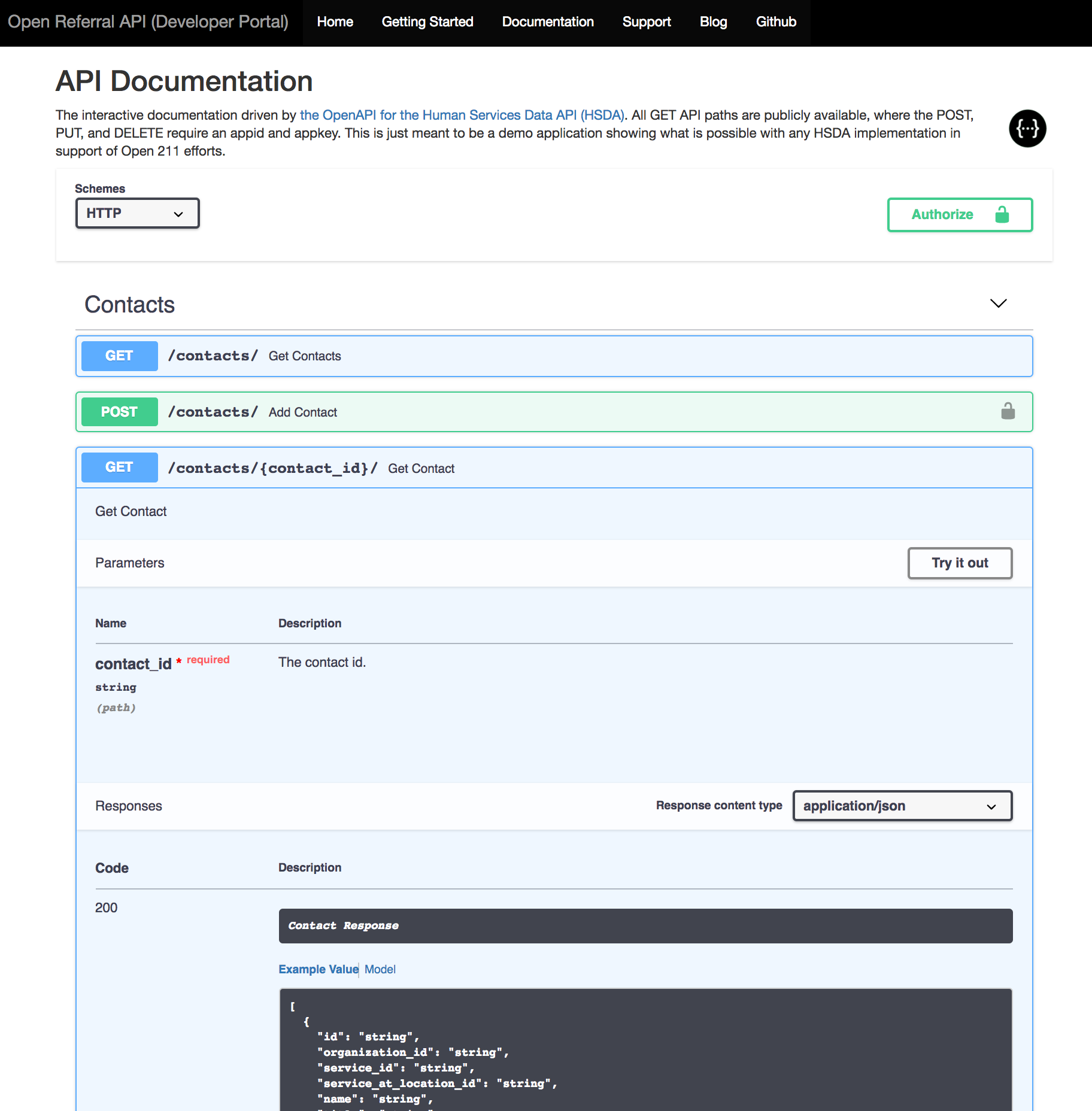1092x1111 pixels.
Task: Click Try it out for Get Contact
Action: point(960,563)
